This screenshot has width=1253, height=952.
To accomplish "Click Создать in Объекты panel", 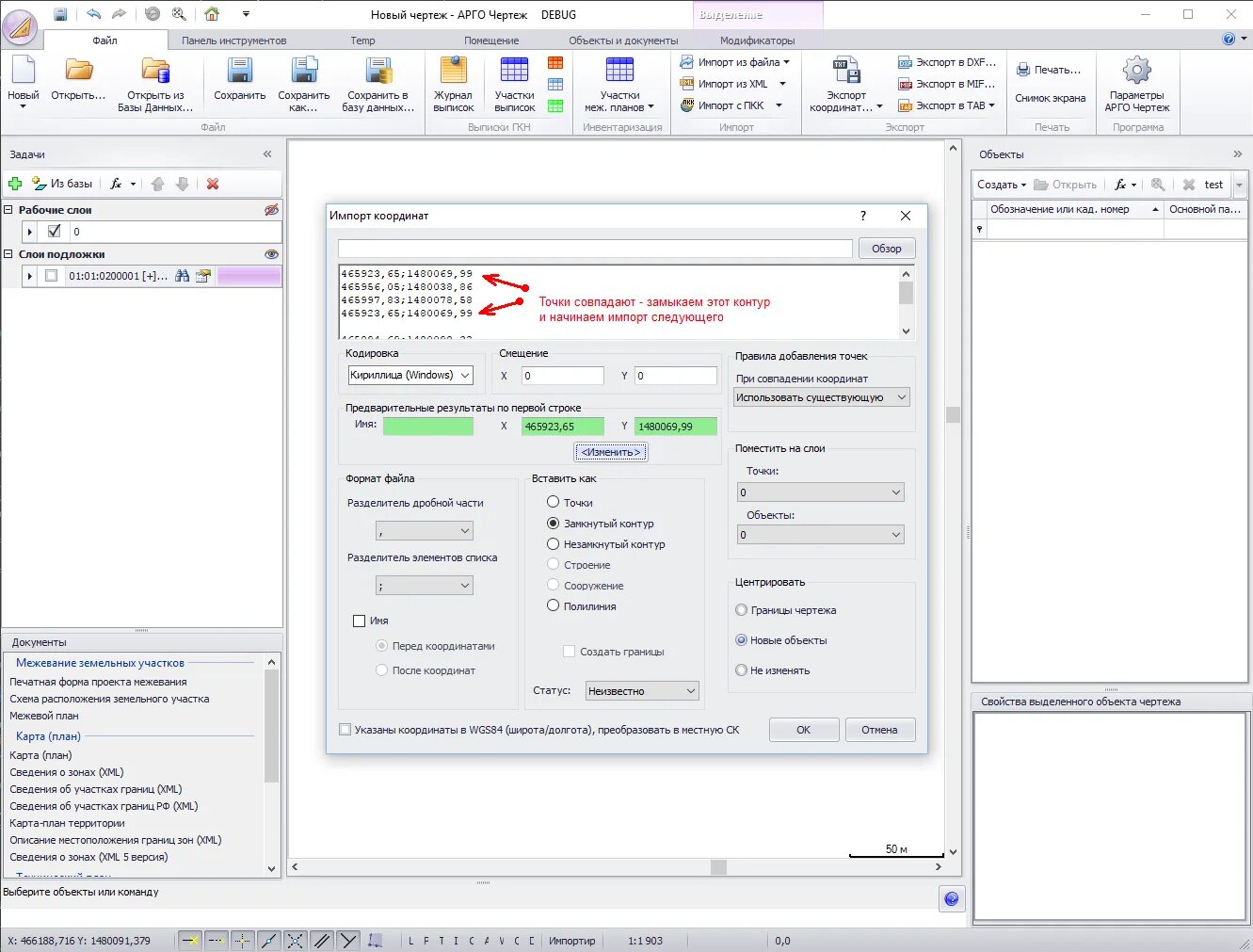I will click(1001, 185).
